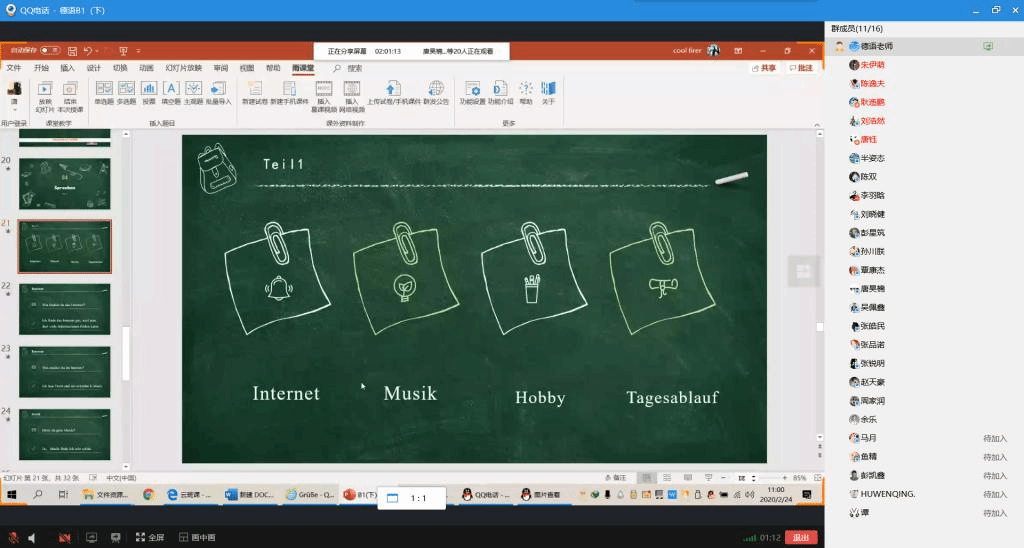Viewport: 1024px width, 548px height.
Task: Click the 投票 vote icon in ribbon
Action: [149, 92]
